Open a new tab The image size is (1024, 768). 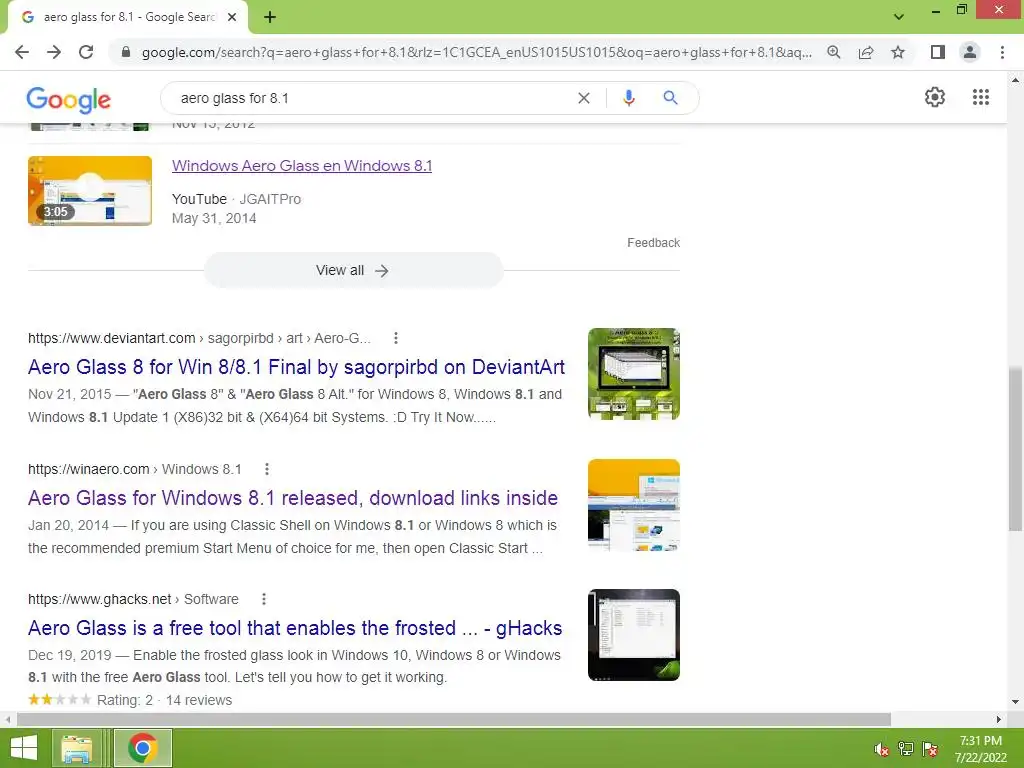(270, 17)
